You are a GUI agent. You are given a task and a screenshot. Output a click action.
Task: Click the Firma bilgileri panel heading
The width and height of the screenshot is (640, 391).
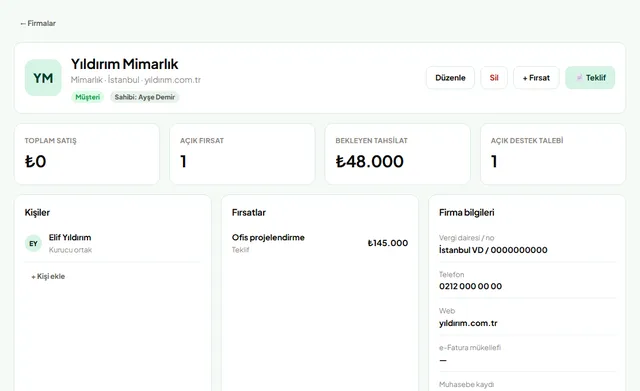[467, 213]
